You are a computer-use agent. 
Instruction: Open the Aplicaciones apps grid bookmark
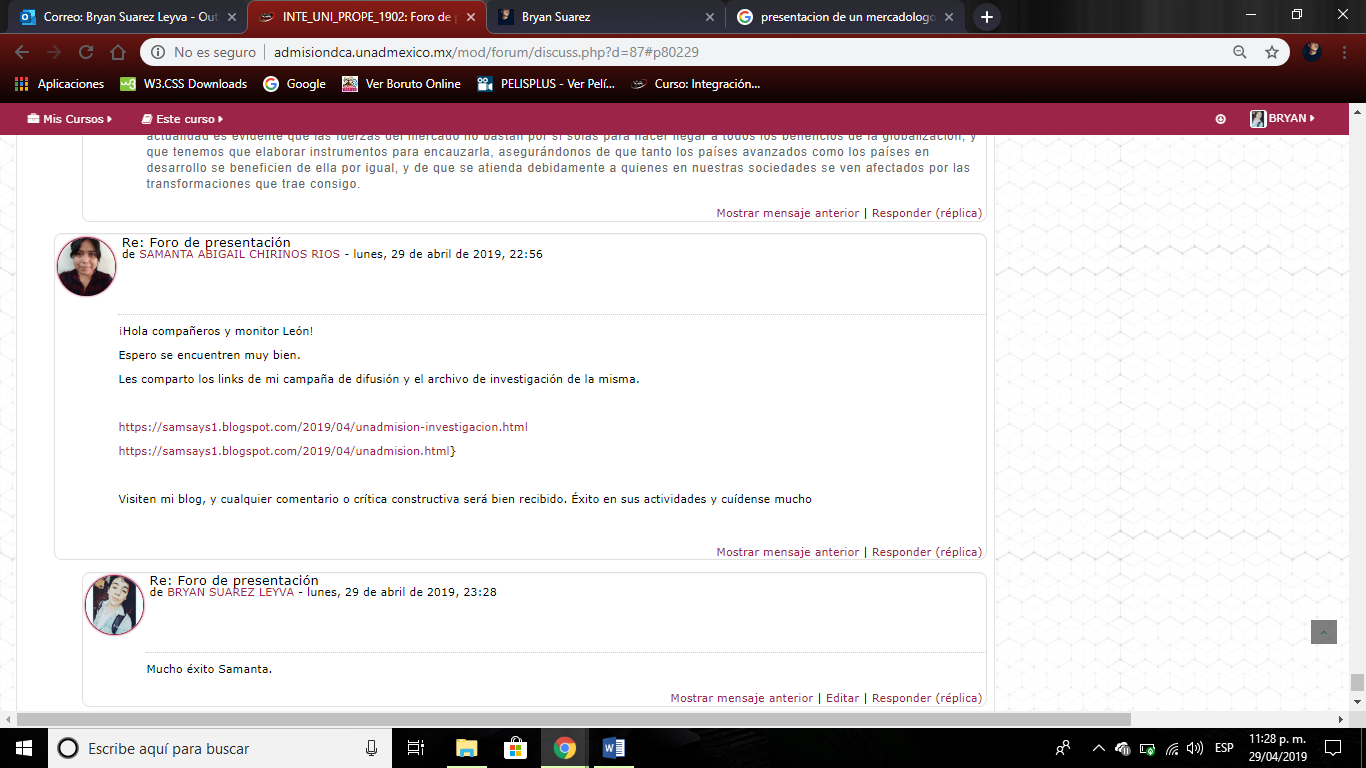click(59, 84)
